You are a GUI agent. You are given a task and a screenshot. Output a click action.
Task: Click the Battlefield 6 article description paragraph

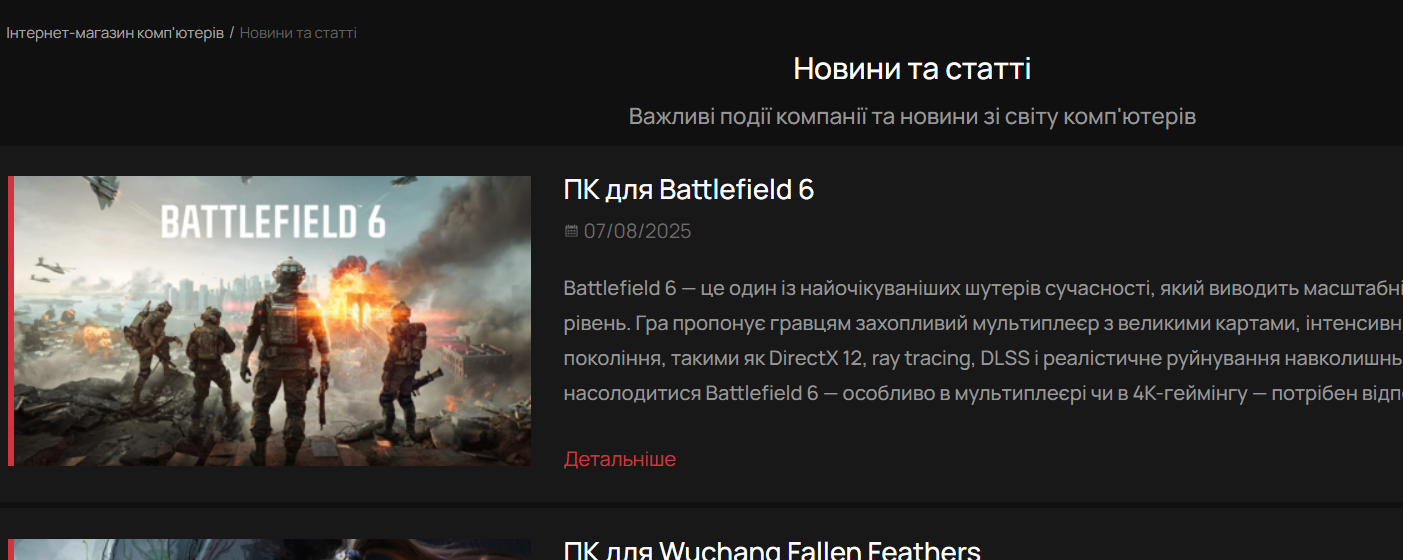point(983,341)
